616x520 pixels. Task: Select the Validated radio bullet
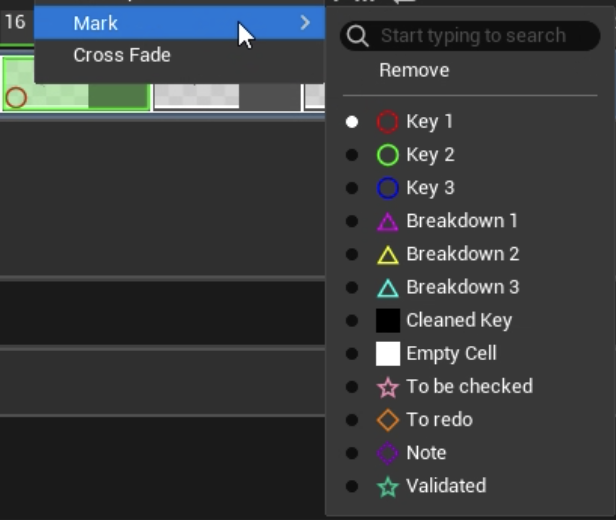(352, 486)
